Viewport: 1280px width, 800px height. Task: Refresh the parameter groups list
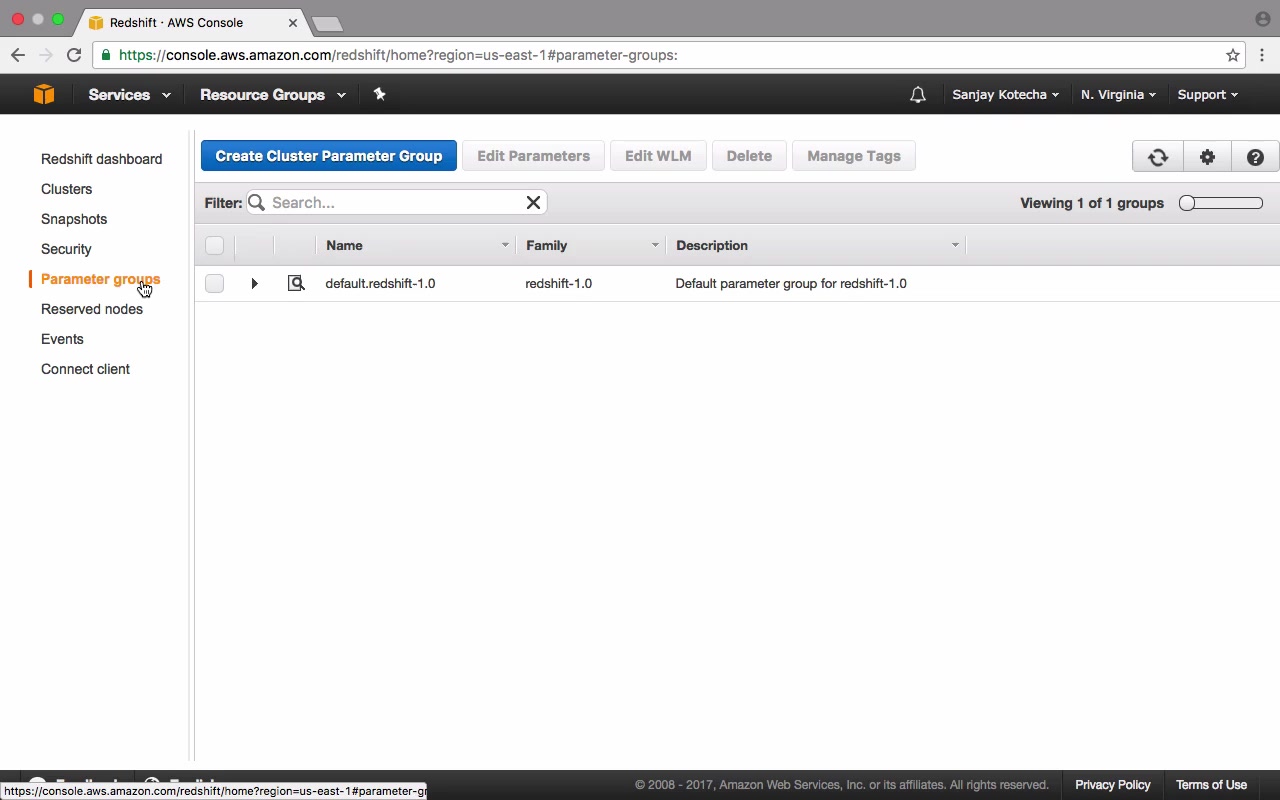tap(1158, 156)
